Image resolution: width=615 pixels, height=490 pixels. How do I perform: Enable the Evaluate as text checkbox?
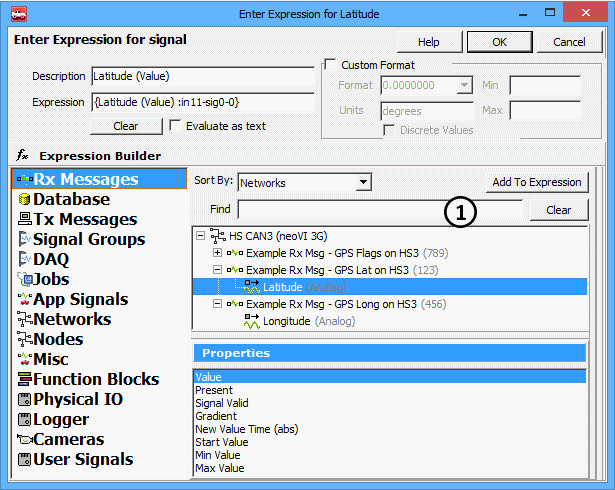point(175,126)
